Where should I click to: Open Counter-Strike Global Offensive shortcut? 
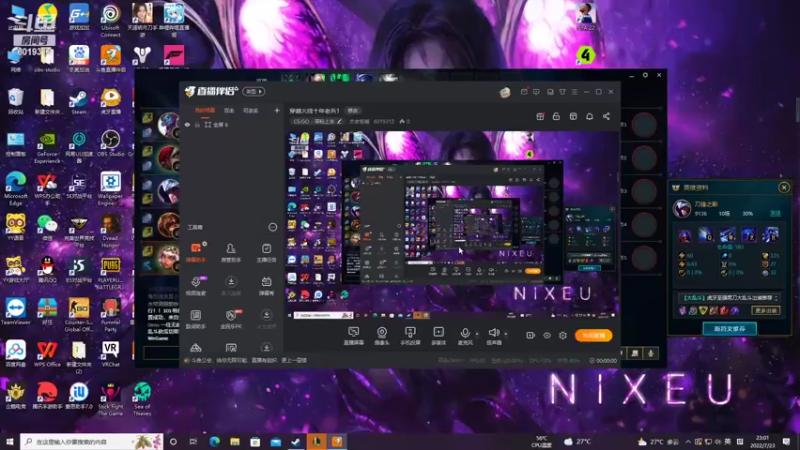pyautogui.click(x=79, y=315)
